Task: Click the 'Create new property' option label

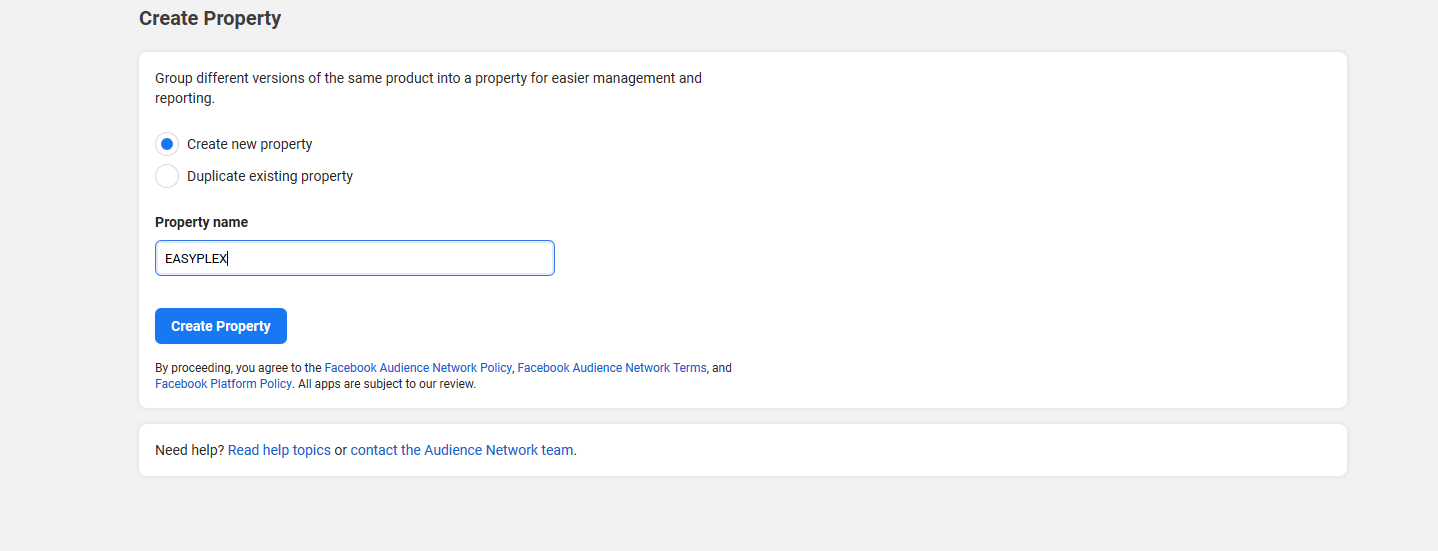Action: click(x=249, y=144)
